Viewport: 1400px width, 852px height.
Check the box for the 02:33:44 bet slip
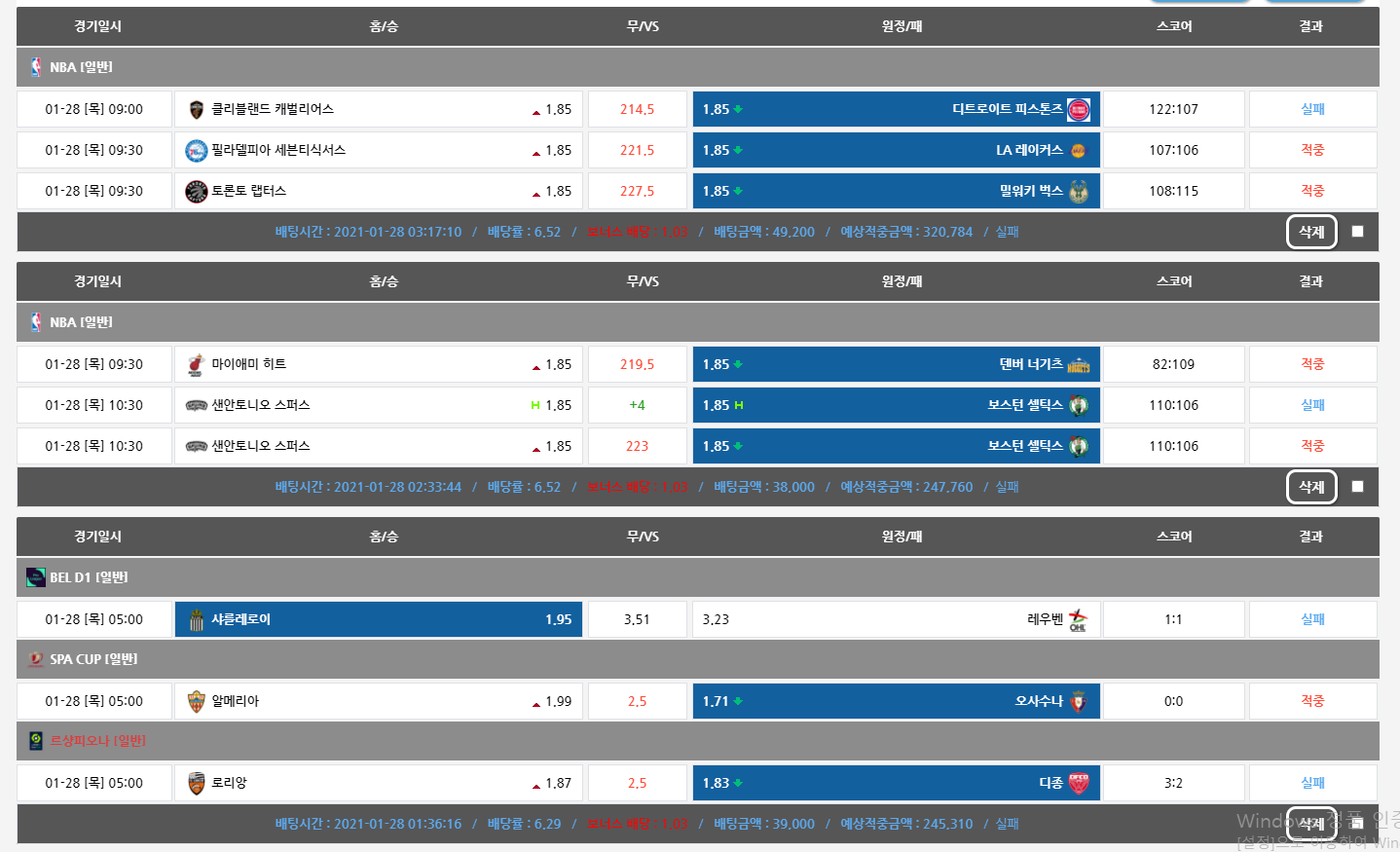click(1357, 487)
